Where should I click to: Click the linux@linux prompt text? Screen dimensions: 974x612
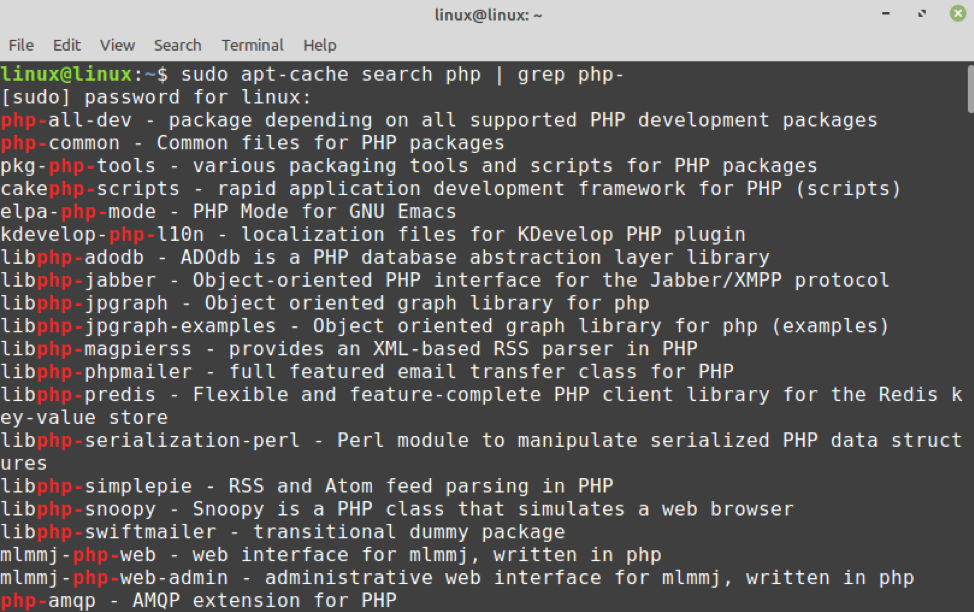point(66,75)
